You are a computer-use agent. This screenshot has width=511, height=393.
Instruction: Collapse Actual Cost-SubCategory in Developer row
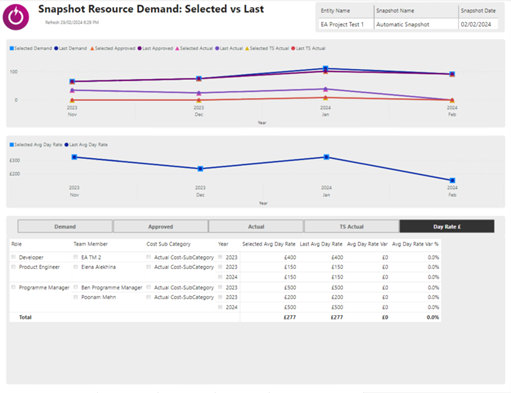pyautogui.click(x=149, y=257)
